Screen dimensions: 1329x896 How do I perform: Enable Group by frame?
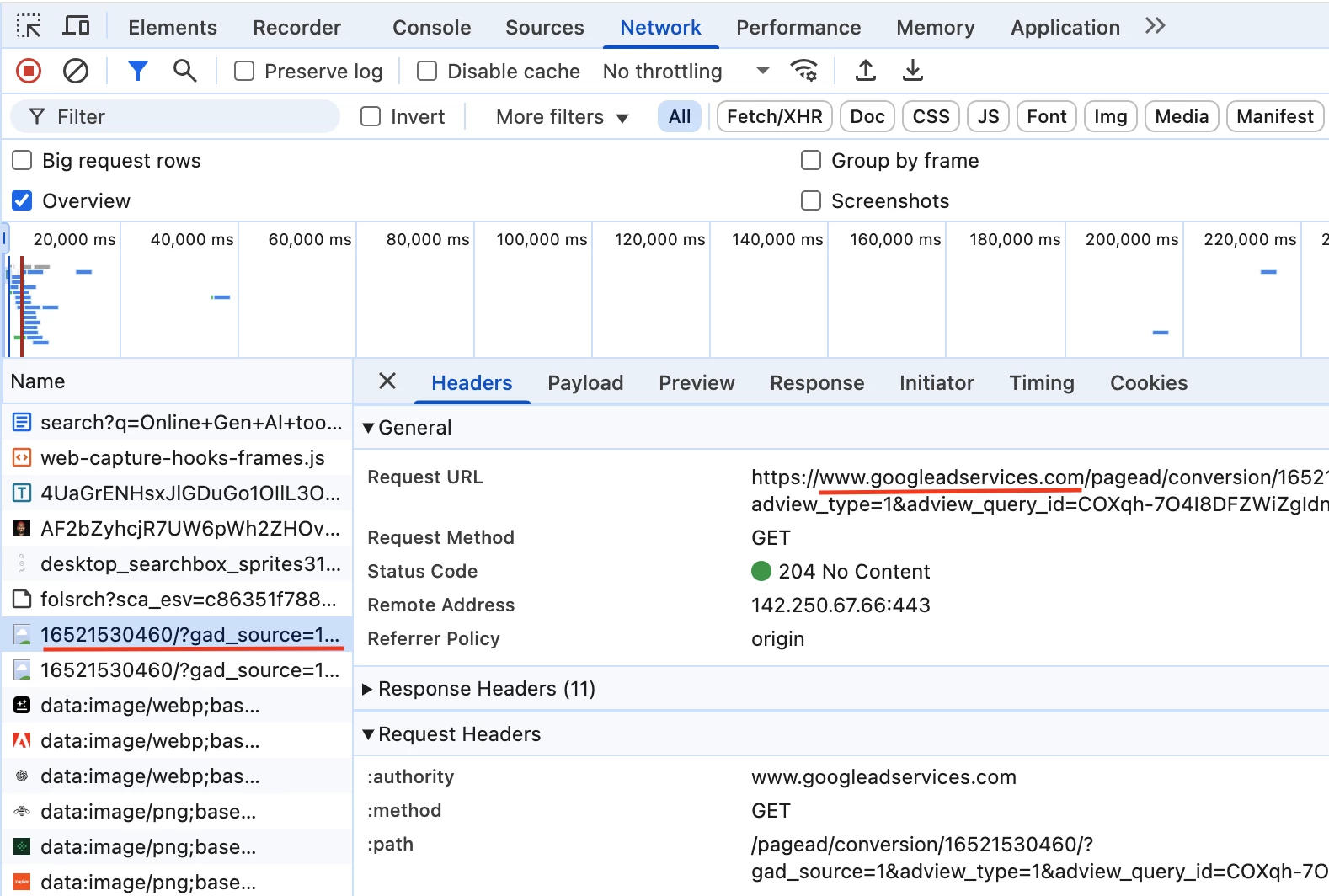(x=811, y=160)
